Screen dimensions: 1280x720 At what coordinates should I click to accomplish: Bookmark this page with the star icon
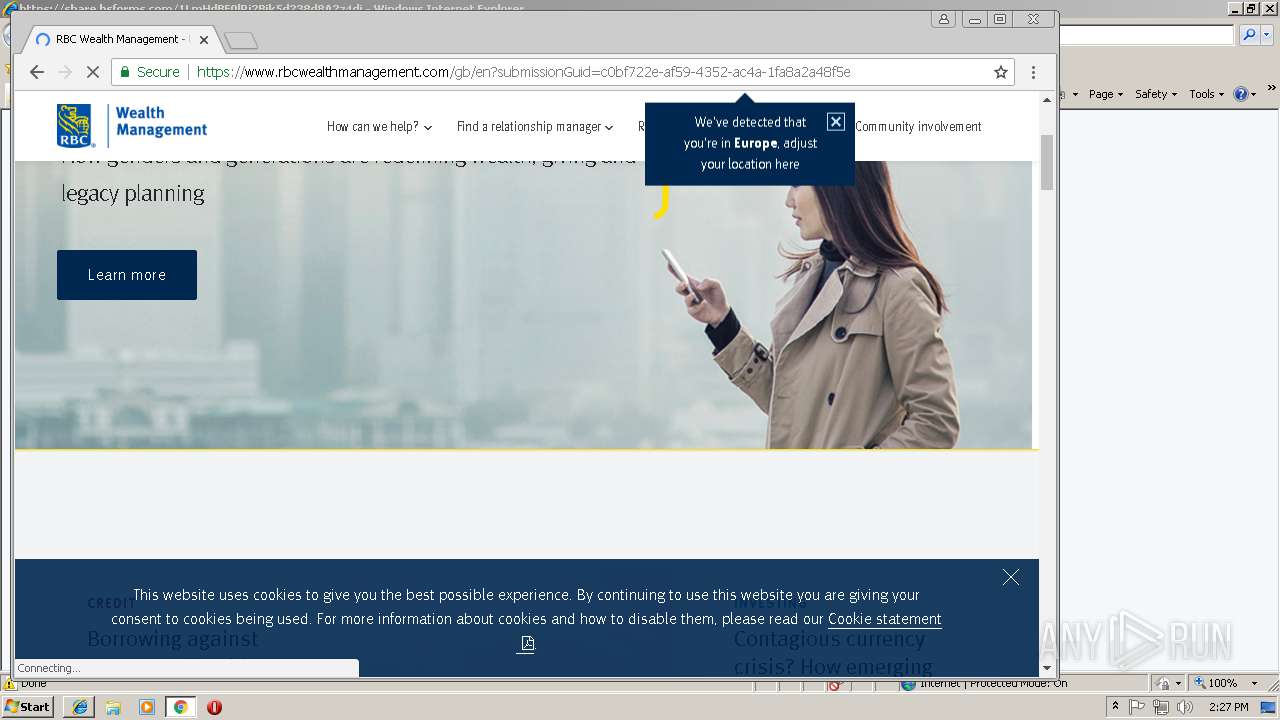[x=1000, y=72]
